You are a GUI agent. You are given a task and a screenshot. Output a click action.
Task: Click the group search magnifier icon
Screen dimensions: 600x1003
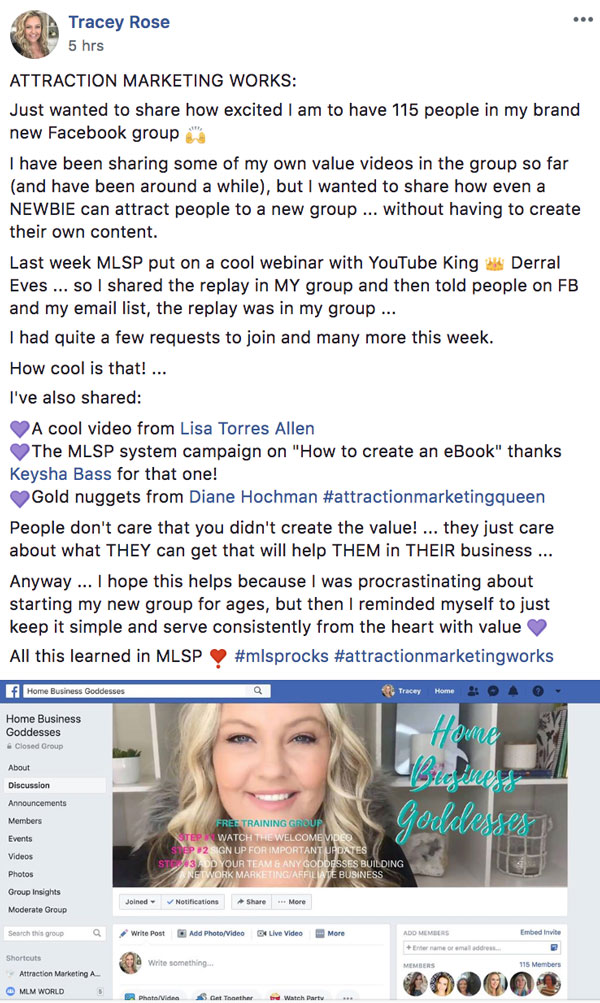pos(97,933)
